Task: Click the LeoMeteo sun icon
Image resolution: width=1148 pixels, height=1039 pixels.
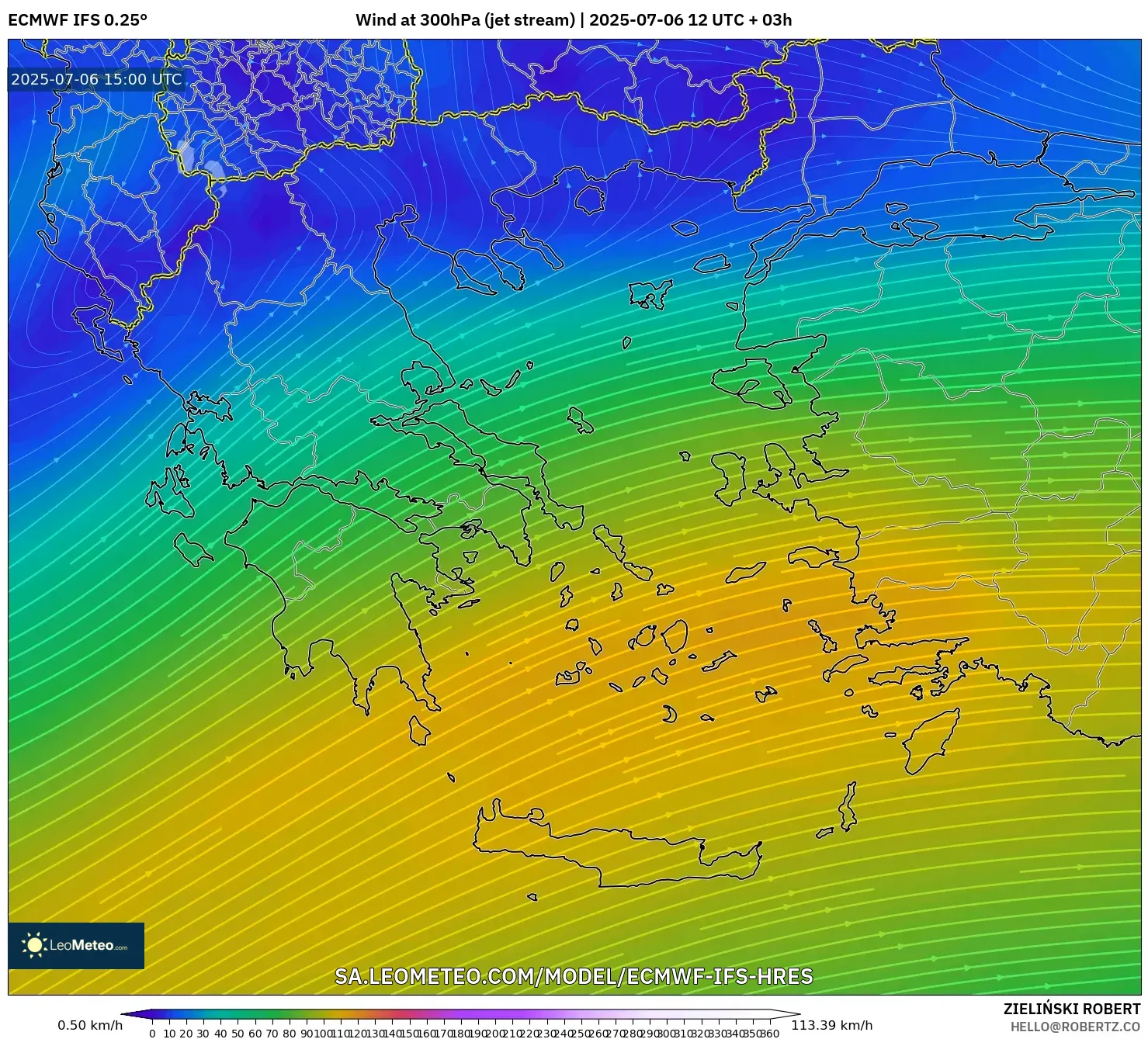Action: click(x=34, y=945)
